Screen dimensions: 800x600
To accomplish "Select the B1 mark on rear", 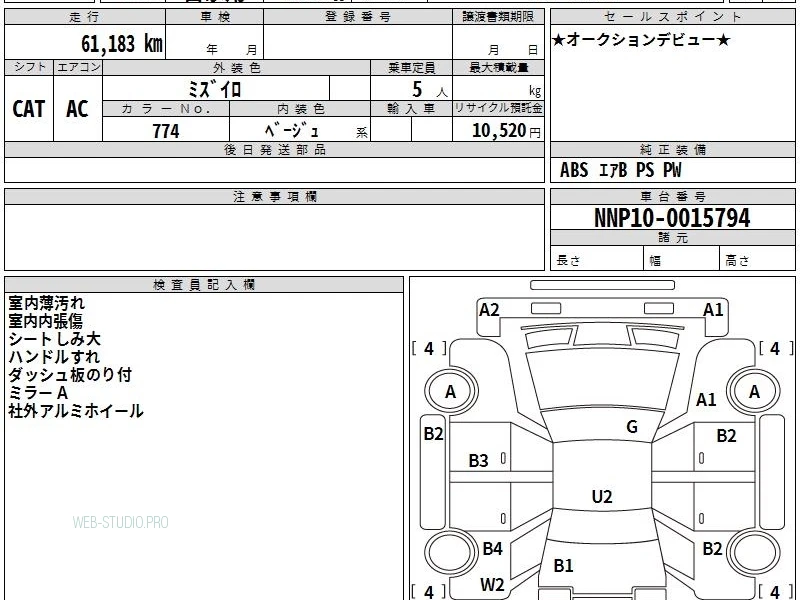I will tap(563, 565).
